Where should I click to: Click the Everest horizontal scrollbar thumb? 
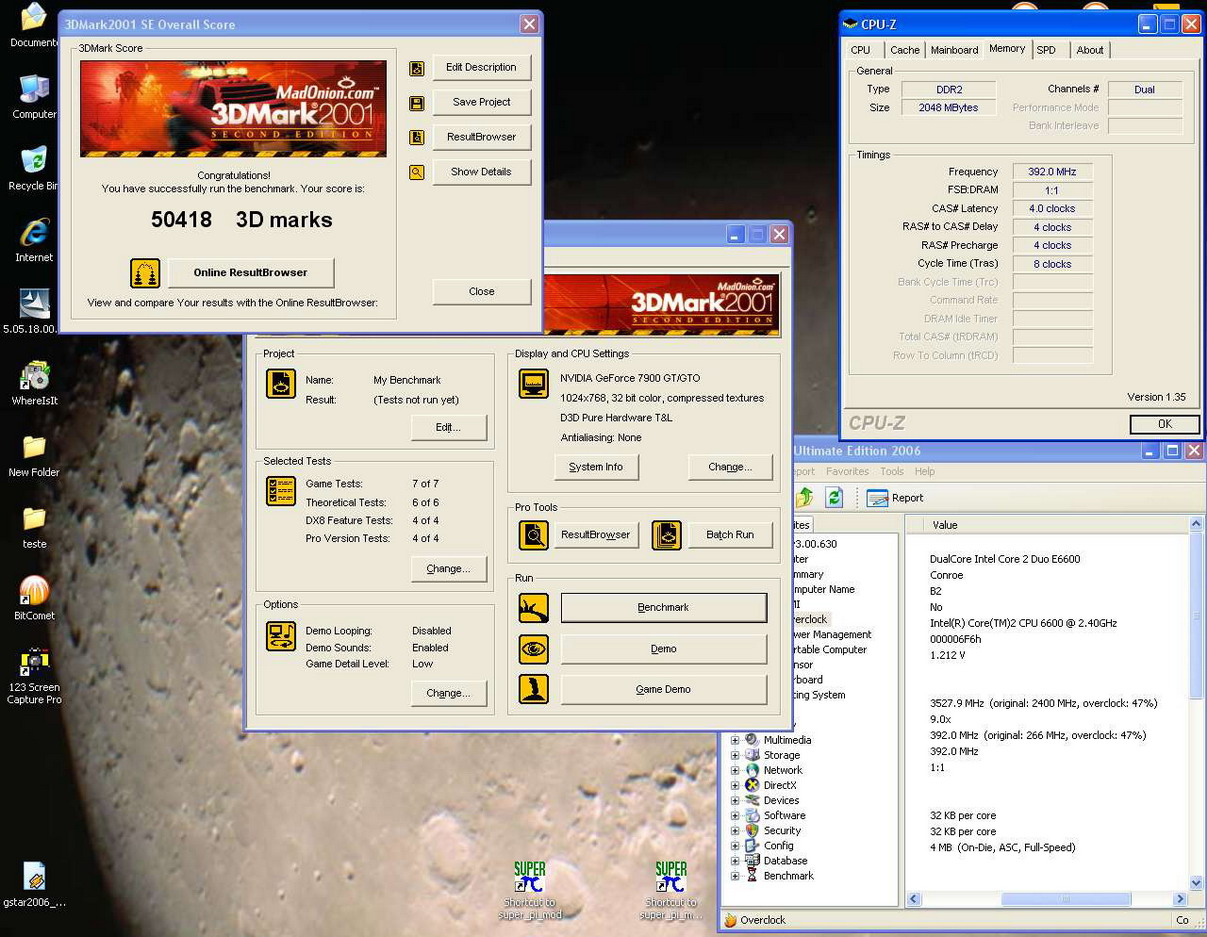(x=1066, y=900)
